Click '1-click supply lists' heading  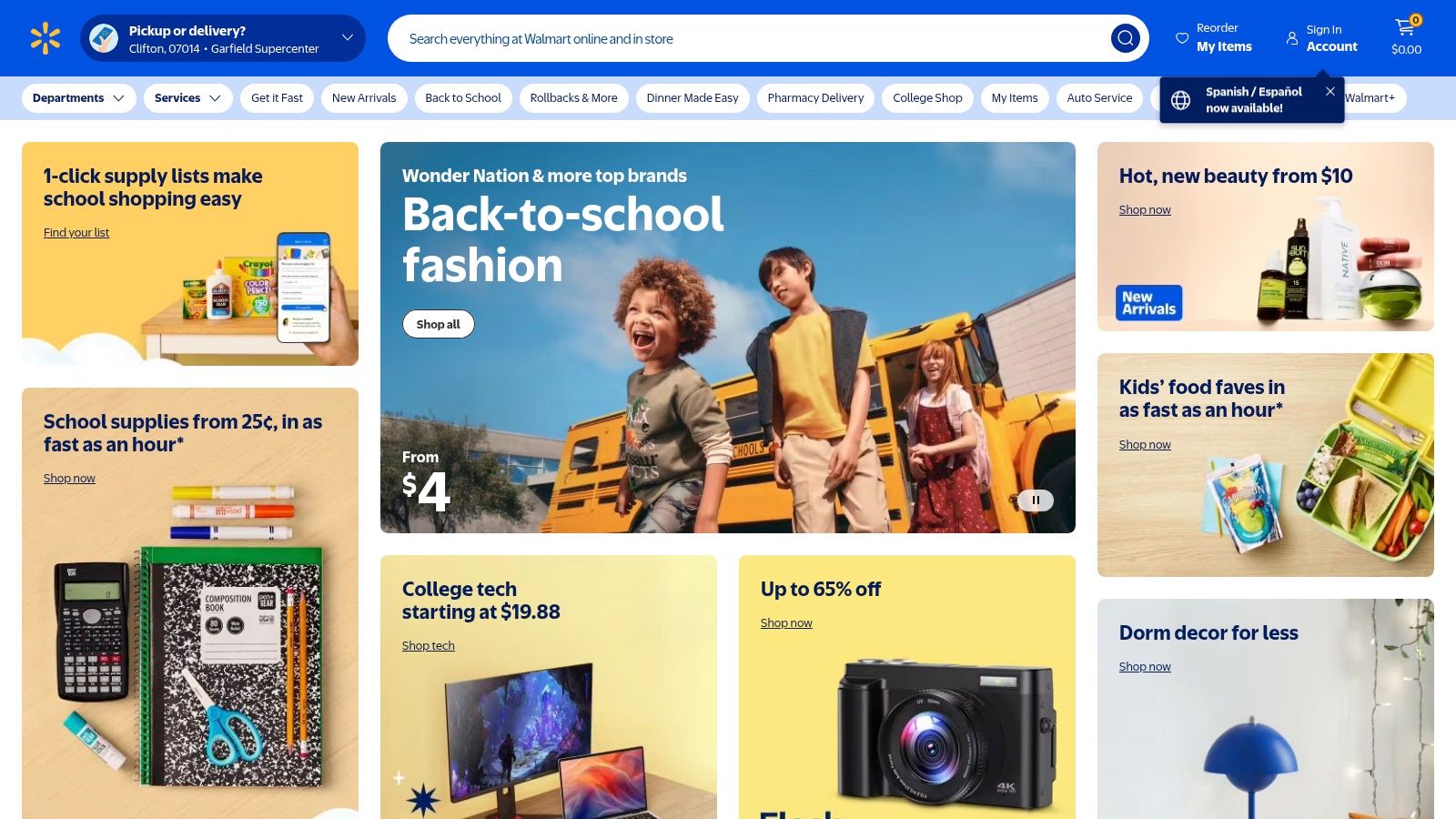(x=153, y=187)
